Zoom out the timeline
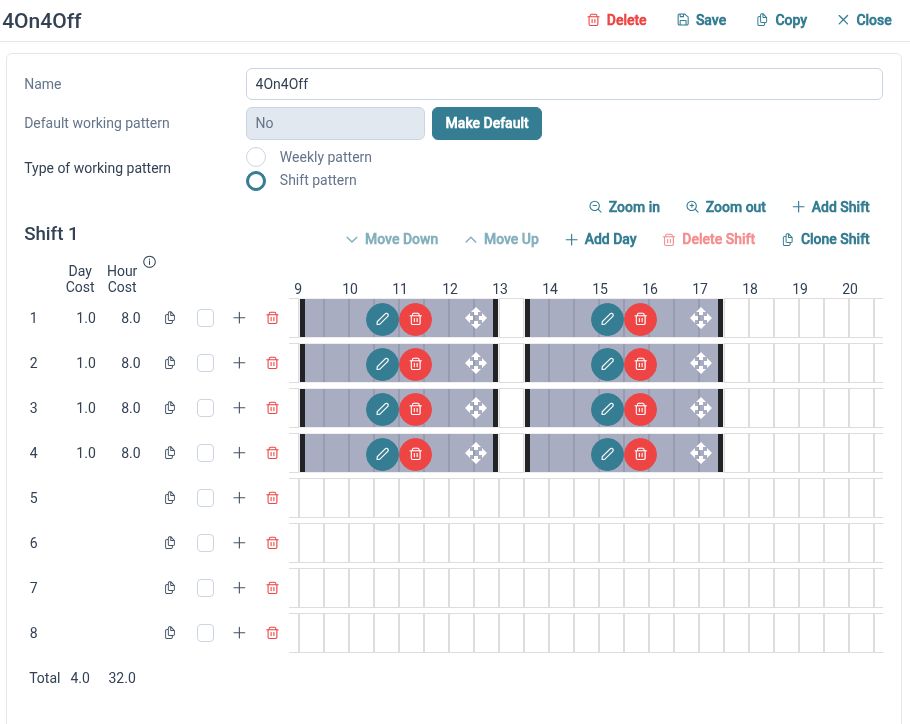 (725, 207)
